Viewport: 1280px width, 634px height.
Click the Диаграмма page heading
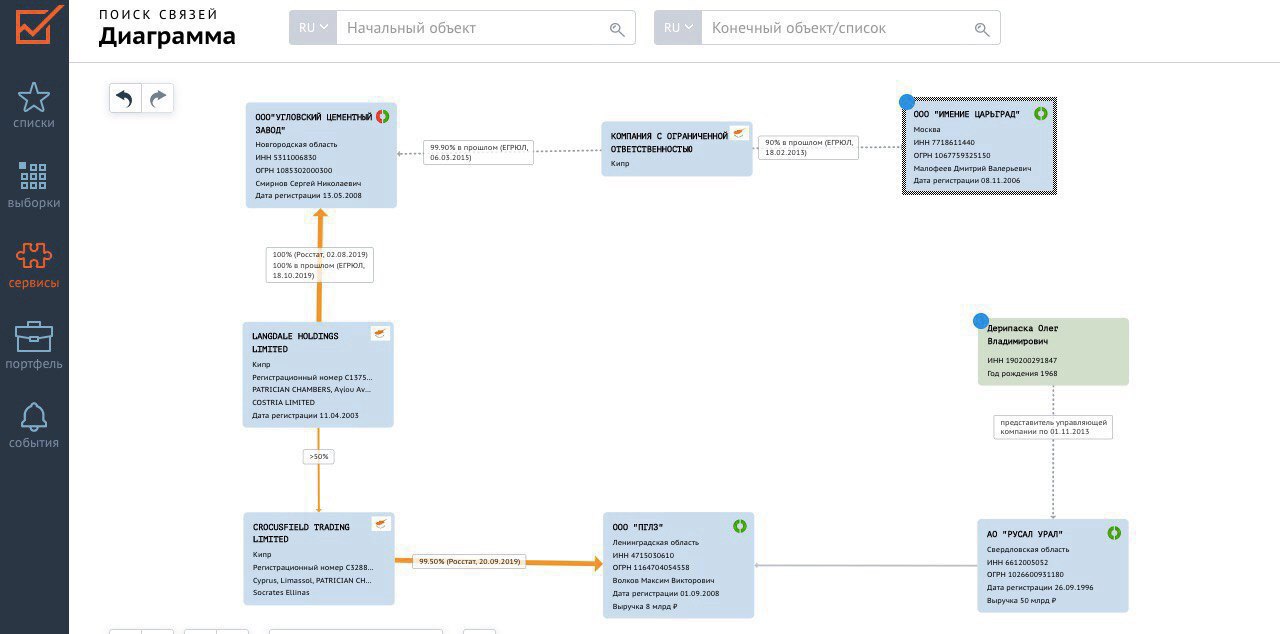pyautogui.click(x=167, y=36)
